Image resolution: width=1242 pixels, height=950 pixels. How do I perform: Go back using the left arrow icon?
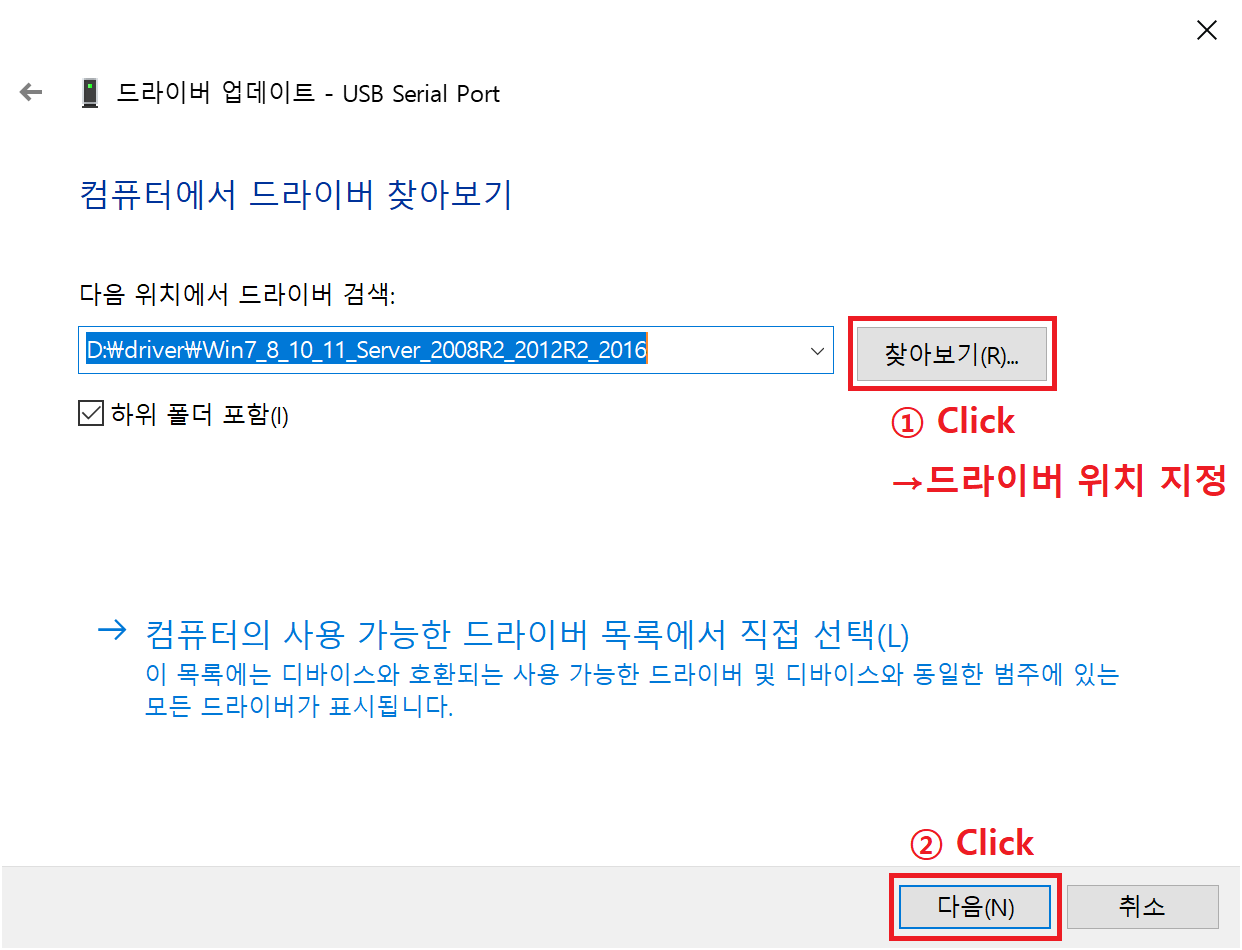(x=32, y=93)
